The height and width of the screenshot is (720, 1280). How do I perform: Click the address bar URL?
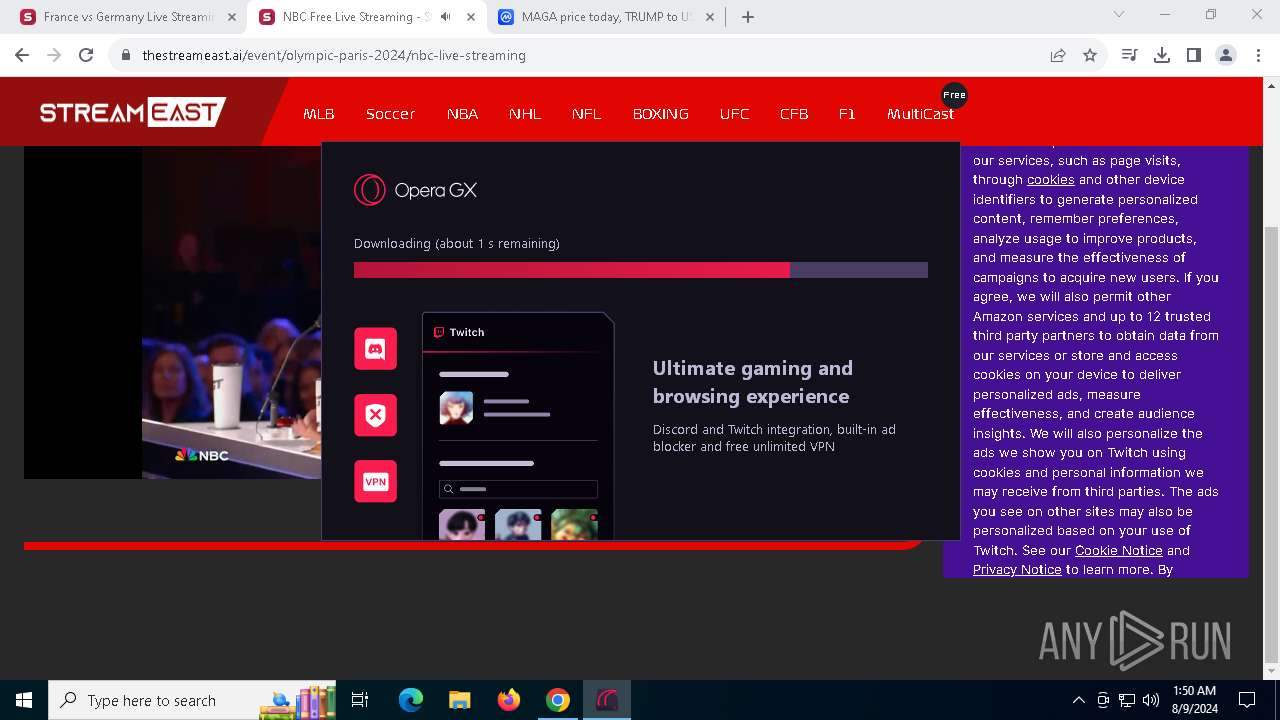334,55
